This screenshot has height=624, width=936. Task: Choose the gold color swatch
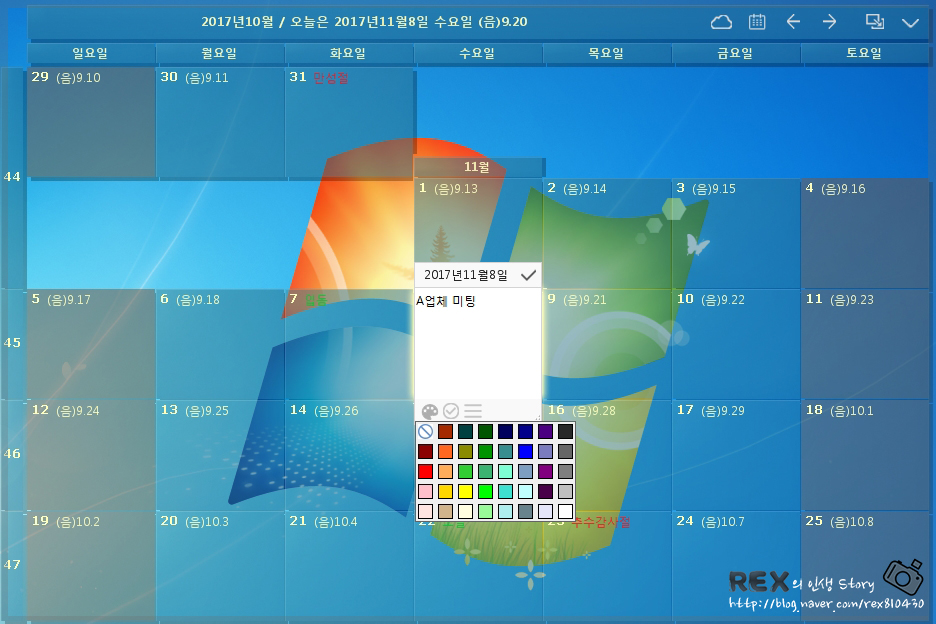point(445,491)
